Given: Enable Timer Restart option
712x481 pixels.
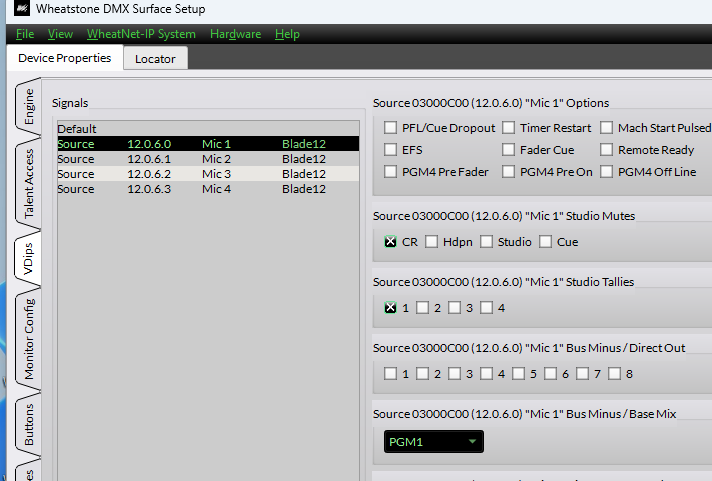Looking at the screenshot, I should tap(508, 128).
